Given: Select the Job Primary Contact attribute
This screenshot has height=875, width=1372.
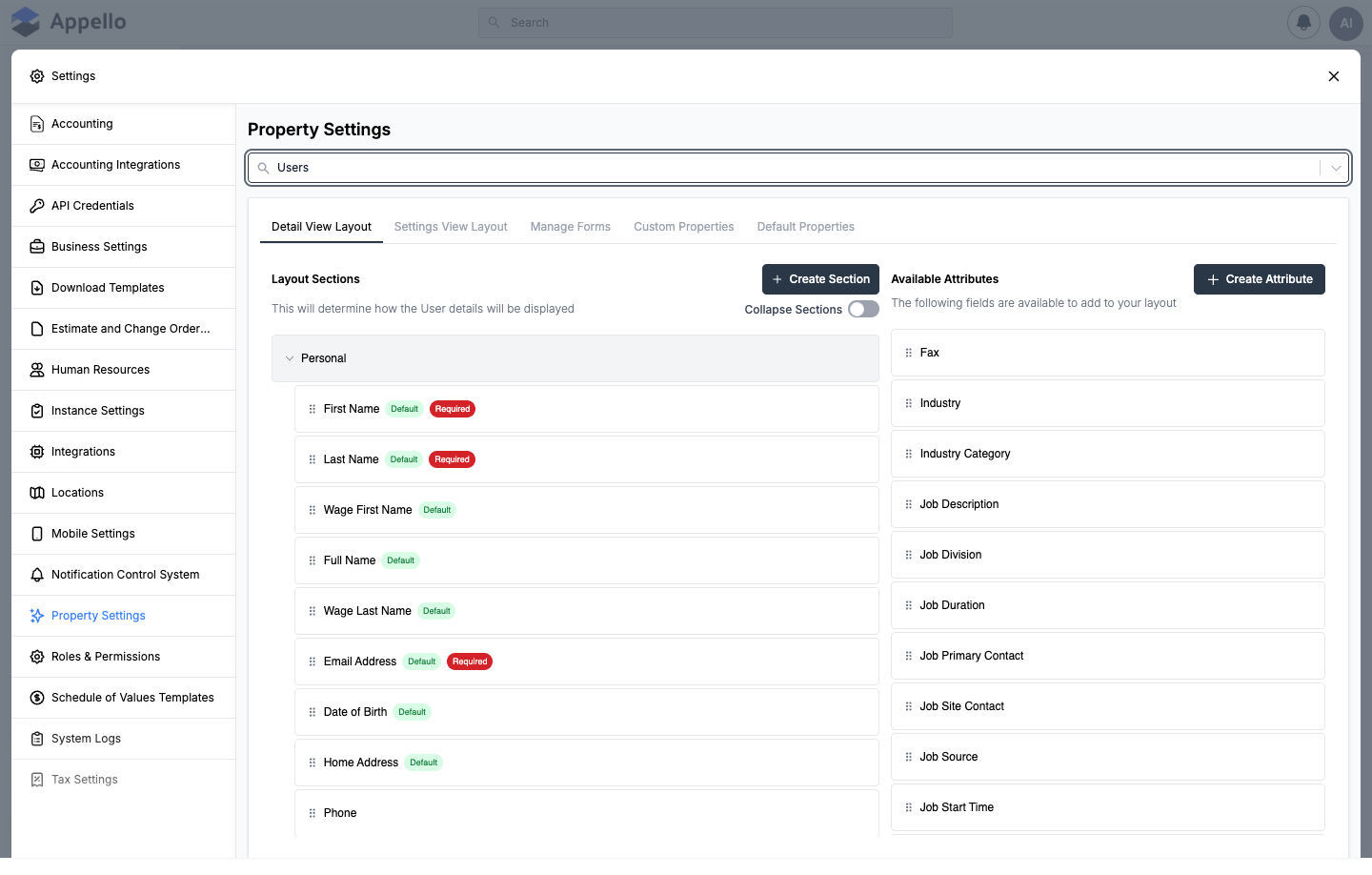Looking at the screenshot, I should (x=1108, y=656).
